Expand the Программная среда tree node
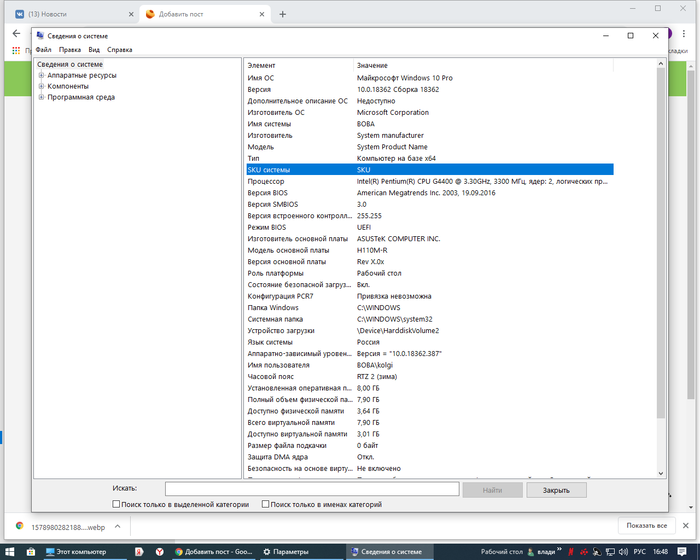The image size is (700, 560). point(41,97)
